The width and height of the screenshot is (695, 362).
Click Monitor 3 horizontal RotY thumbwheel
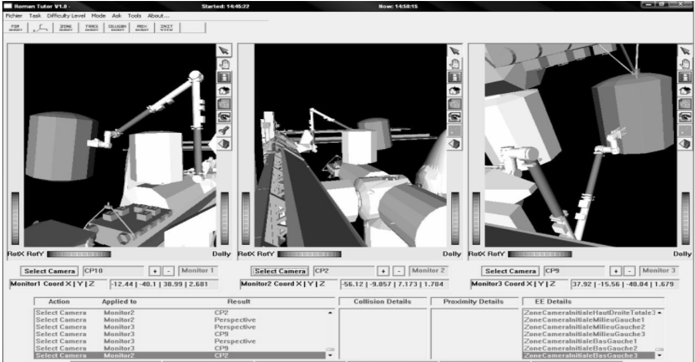[540, 254]
